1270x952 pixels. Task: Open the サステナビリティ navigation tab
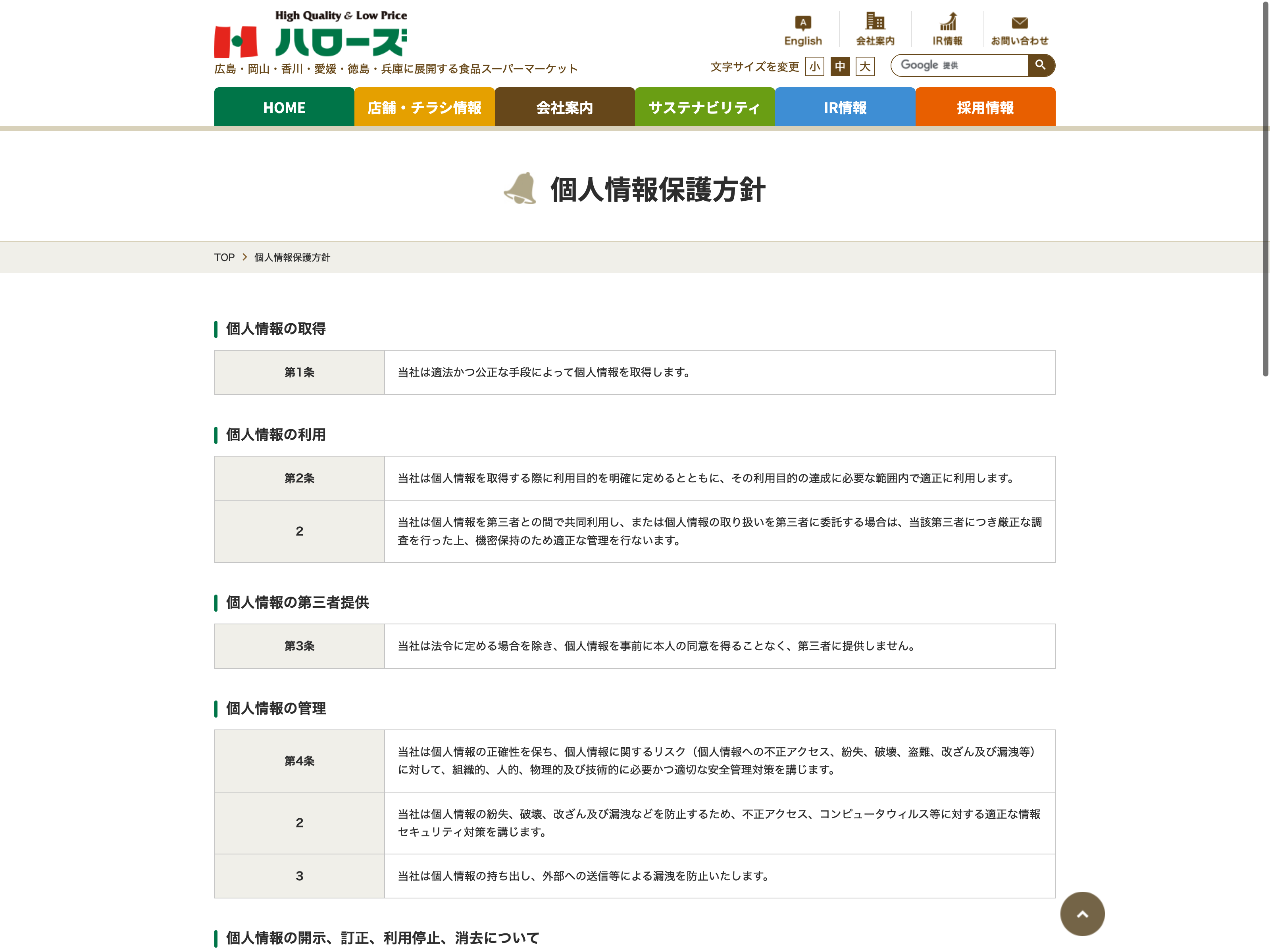point(704,107)
